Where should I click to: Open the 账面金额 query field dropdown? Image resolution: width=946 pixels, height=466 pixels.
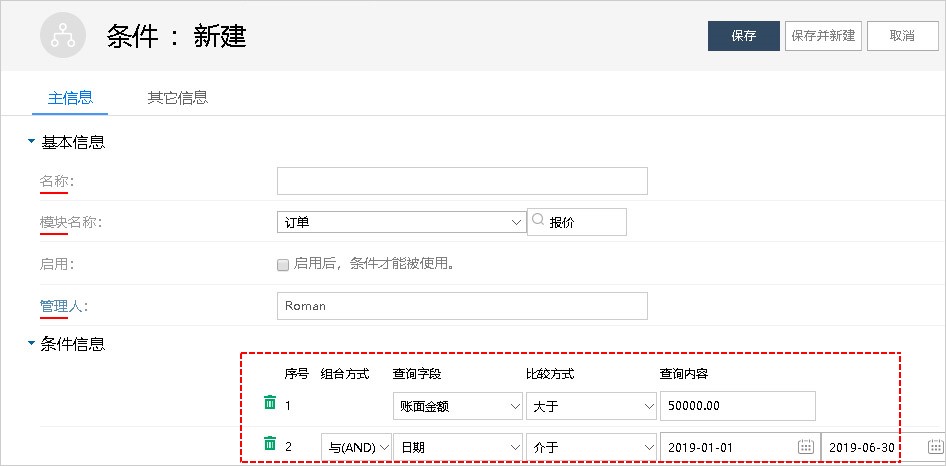(457, 406)
